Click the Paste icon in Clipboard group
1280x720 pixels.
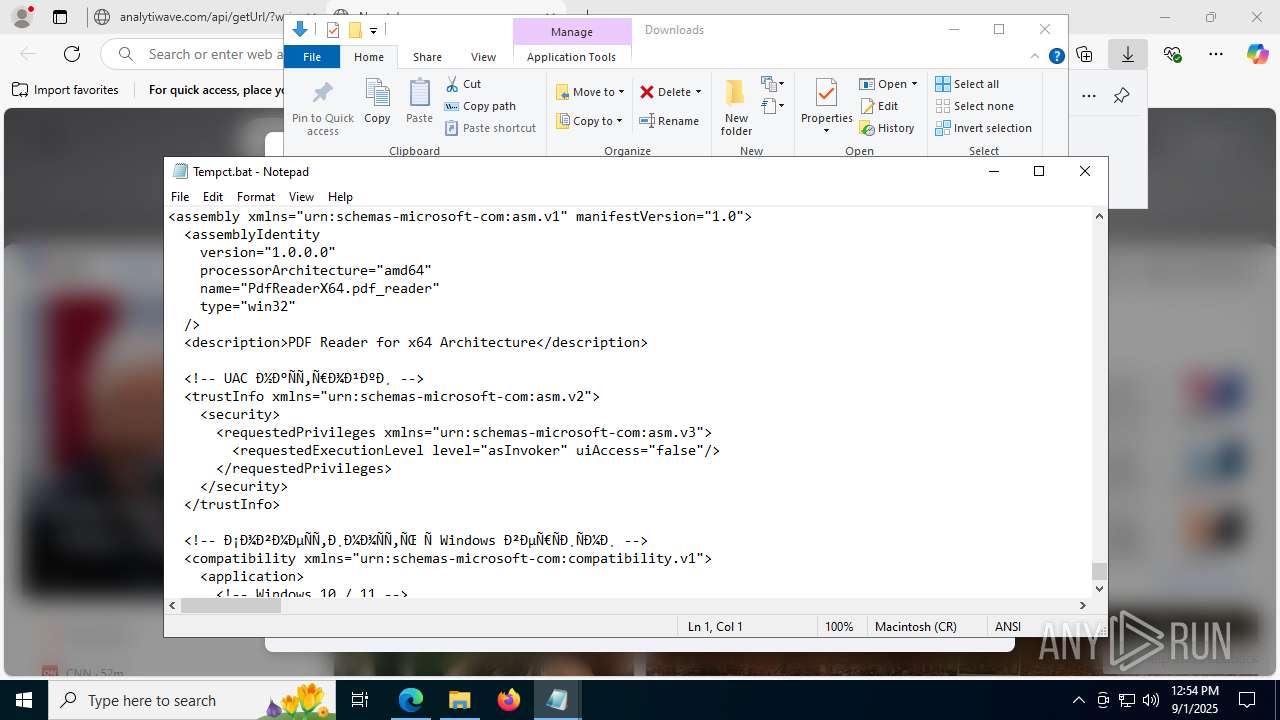point(419,102)
